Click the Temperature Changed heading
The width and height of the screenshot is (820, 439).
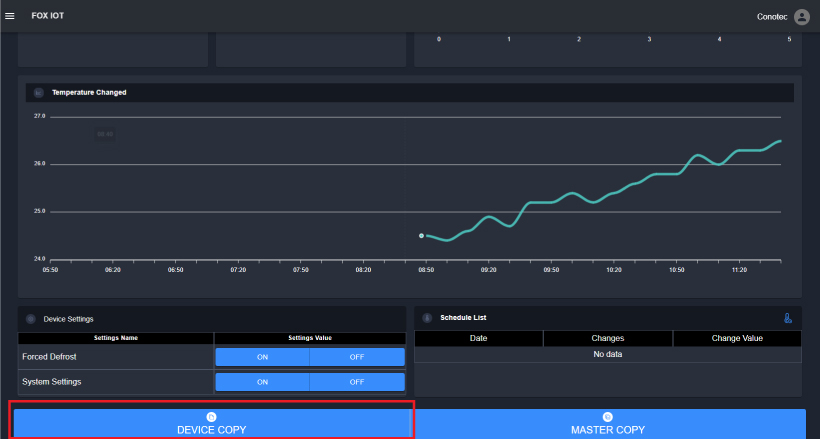89,93
